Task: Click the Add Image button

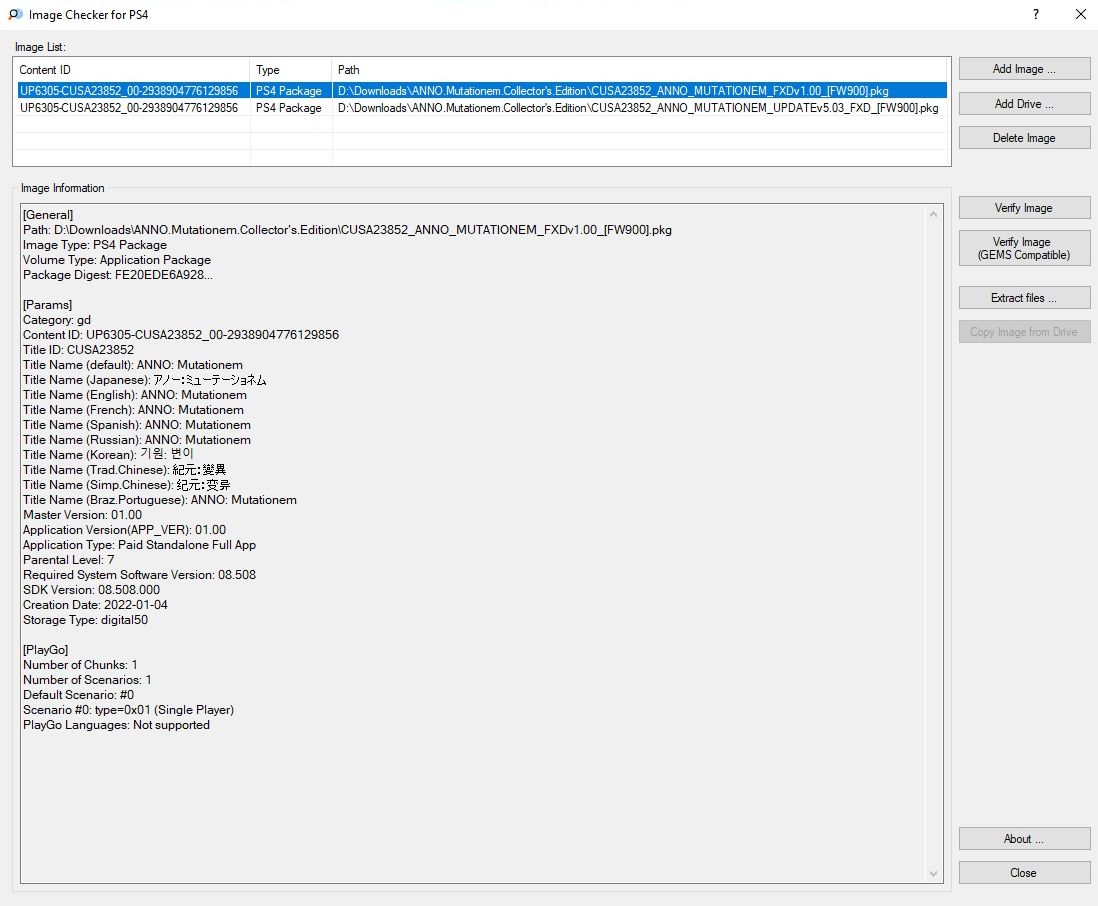Action: [x=1024, y=69]
